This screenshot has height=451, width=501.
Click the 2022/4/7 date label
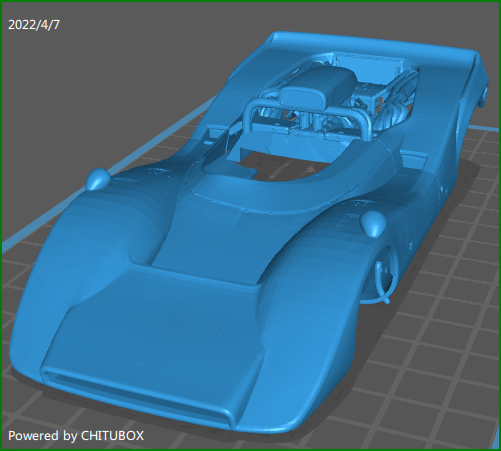tap(34, 25)
